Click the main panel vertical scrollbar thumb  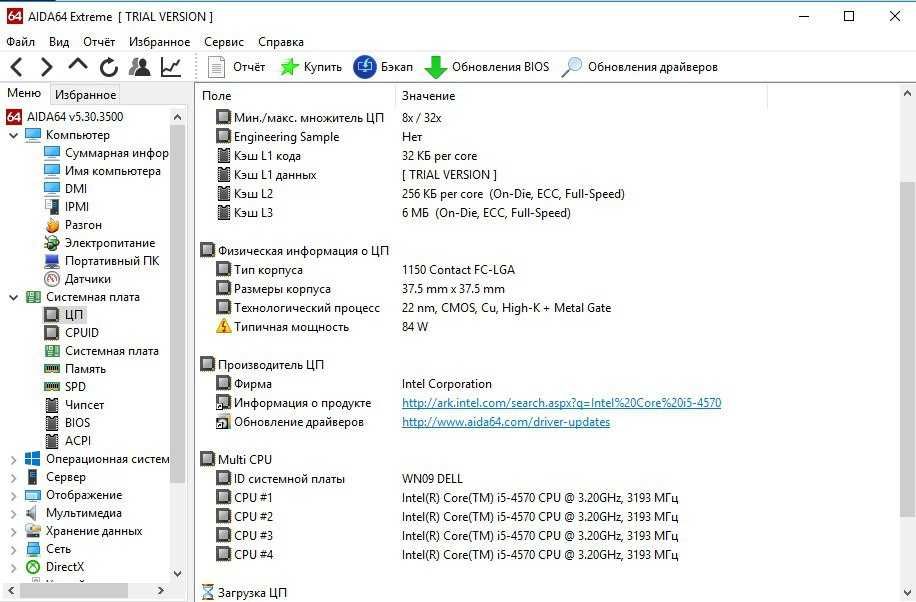(907, 348)
